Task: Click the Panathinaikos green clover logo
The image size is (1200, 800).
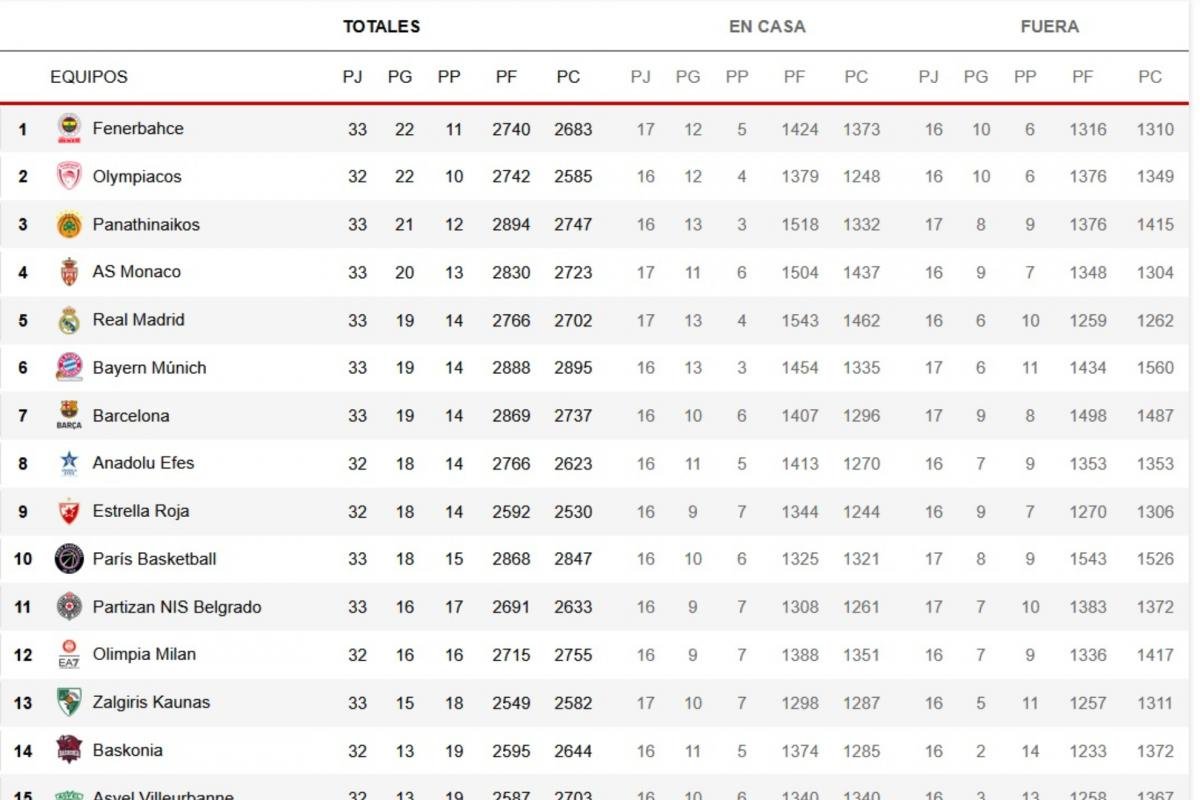Action: click(x=69, y=224)
